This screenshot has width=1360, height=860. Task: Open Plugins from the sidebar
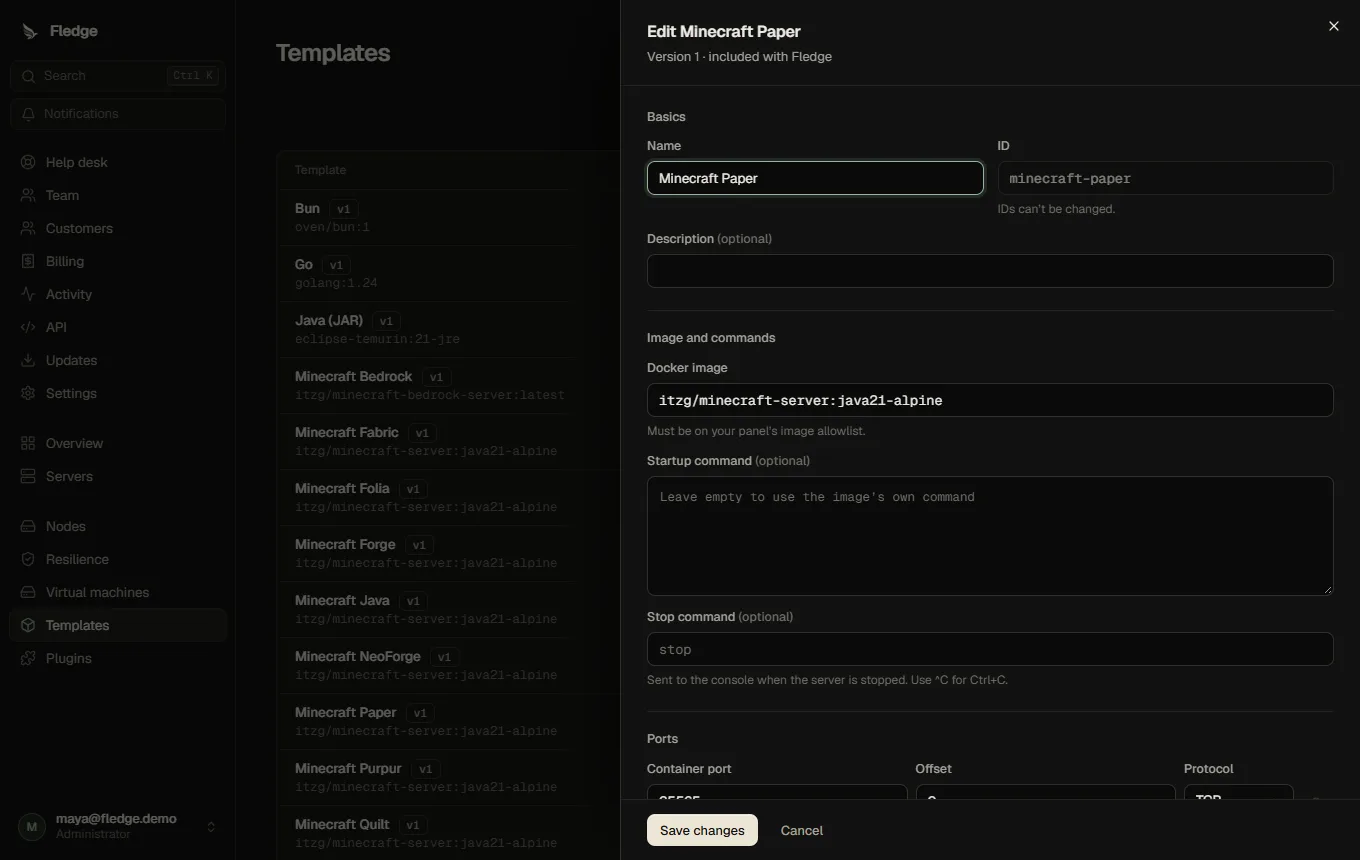coord(118,658)
